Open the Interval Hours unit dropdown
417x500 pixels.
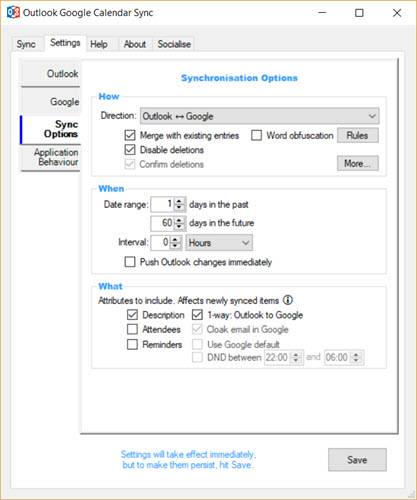click(219, 243)
